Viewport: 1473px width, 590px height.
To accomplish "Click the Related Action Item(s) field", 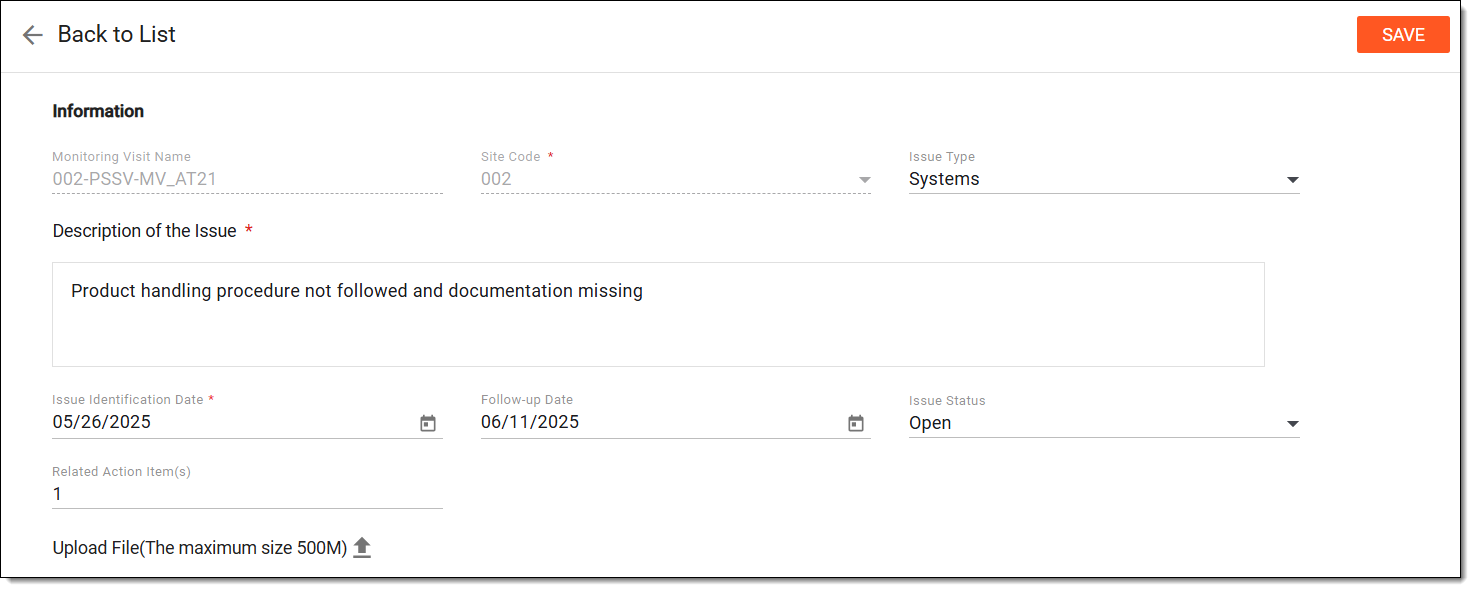I will click(247, 494).
